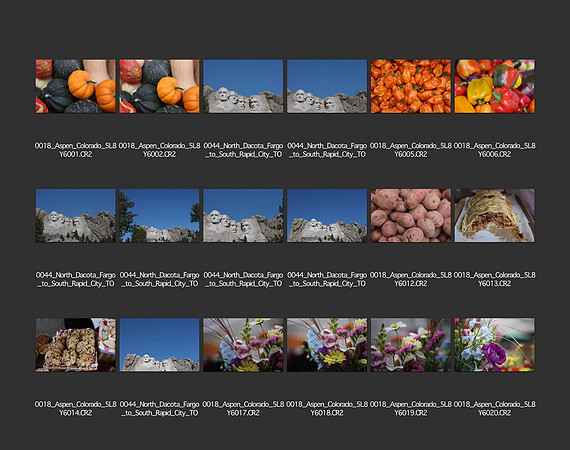Click the North_Dacota_Fargo filename beside the Y6014.CR2 label
Image resolution: width=570 pixels, height=450 pixels.
(x=159, y=409)
